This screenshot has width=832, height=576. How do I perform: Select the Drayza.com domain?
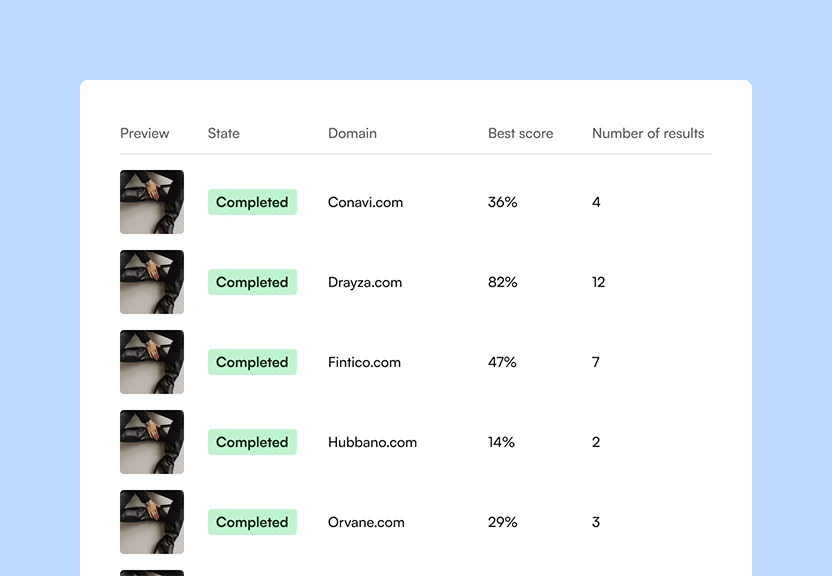(365, 282)
